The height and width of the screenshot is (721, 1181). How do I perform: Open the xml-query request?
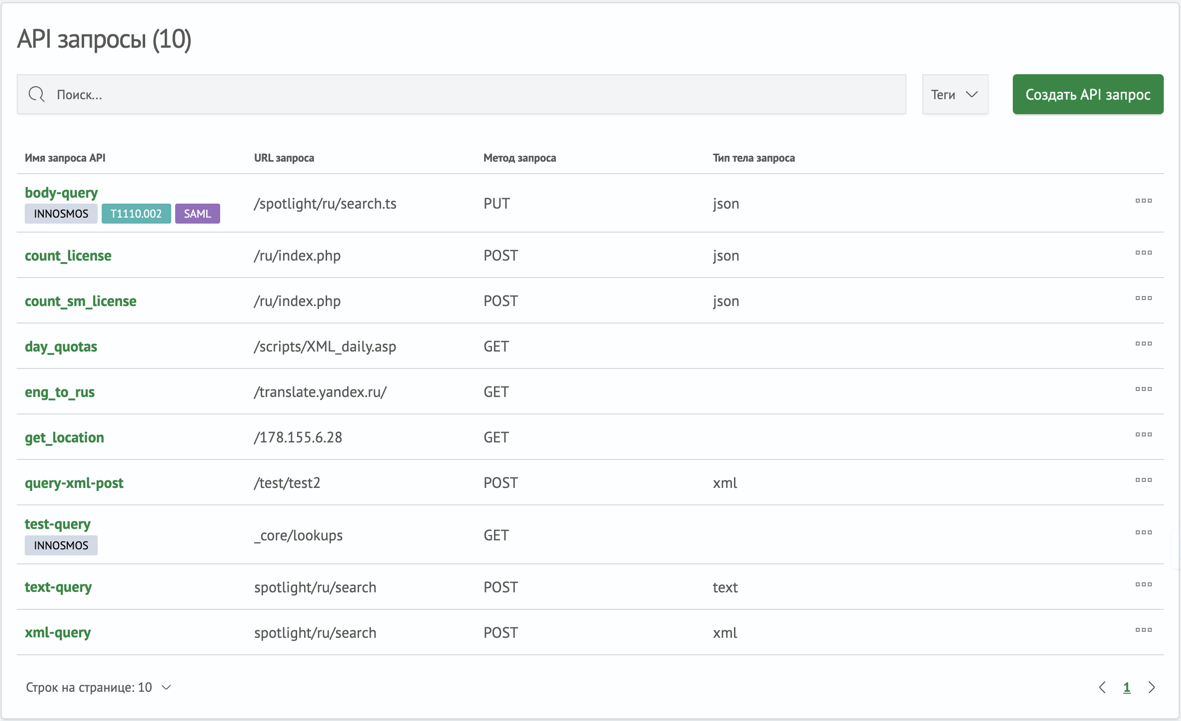[57, 632]
